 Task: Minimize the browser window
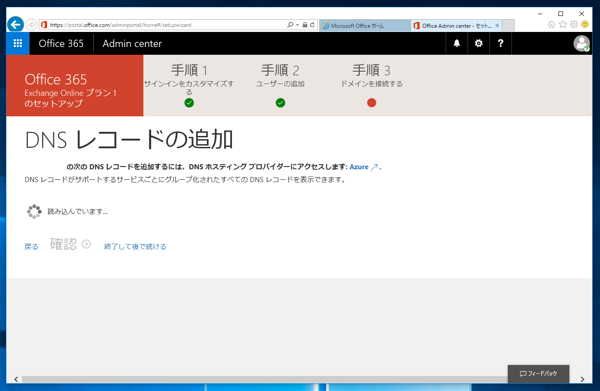point(540,14)
